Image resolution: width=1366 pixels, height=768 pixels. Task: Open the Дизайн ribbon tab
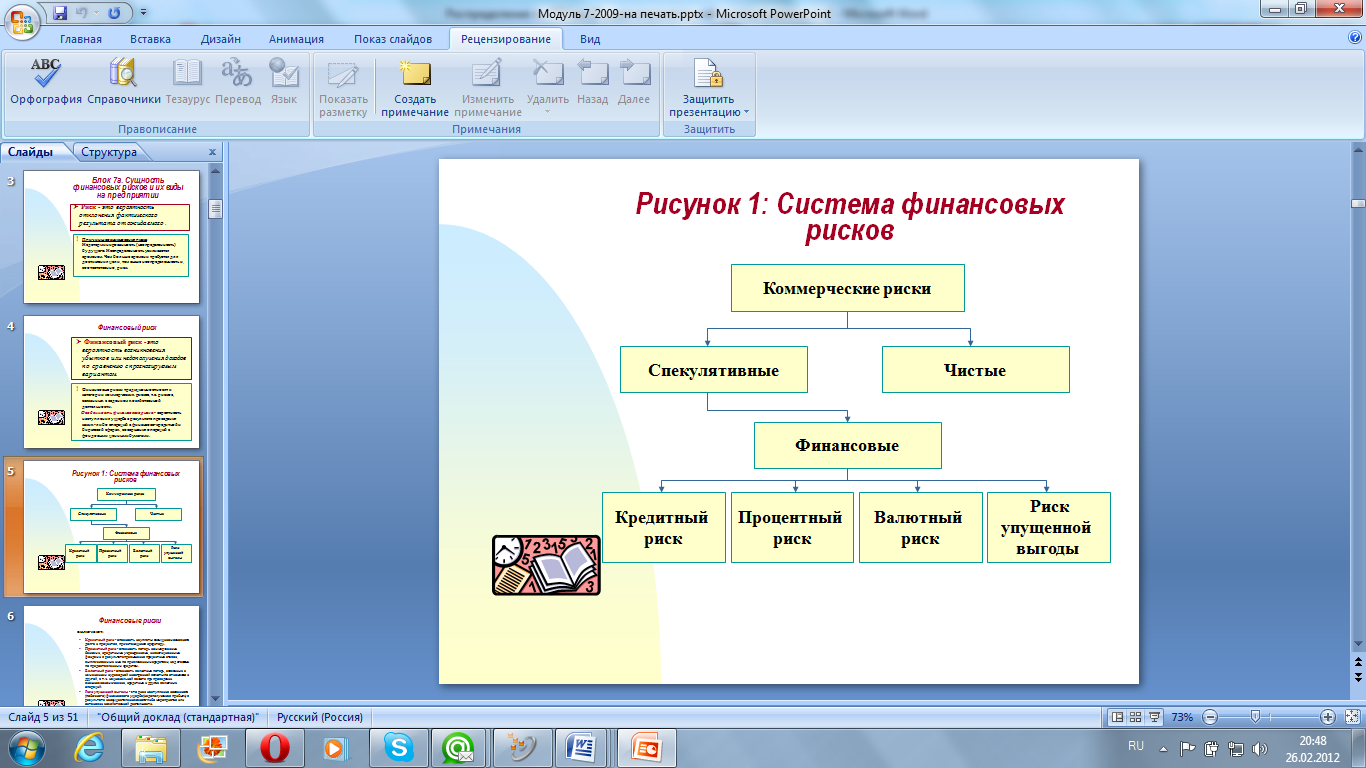click(x=220, y=39)
